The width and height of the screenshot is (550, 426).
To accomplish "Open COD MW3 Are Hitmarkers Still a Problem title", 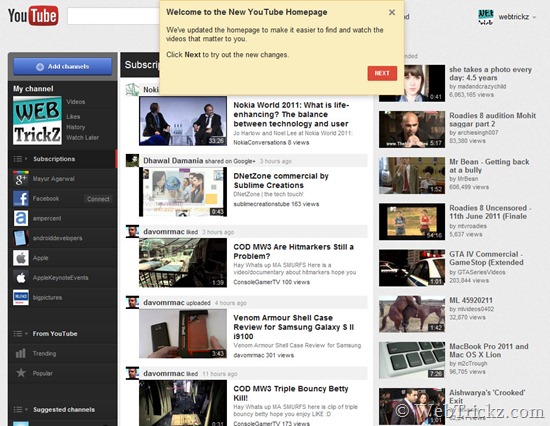I will 294,251.
